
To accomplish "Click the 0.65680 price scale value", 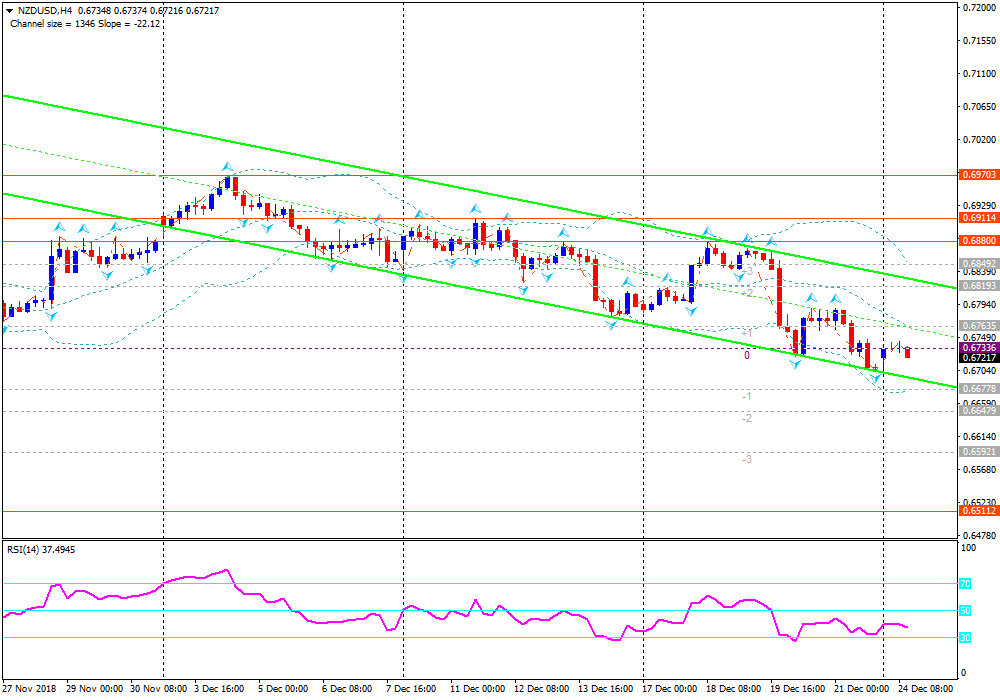I will tap(979, 469).
